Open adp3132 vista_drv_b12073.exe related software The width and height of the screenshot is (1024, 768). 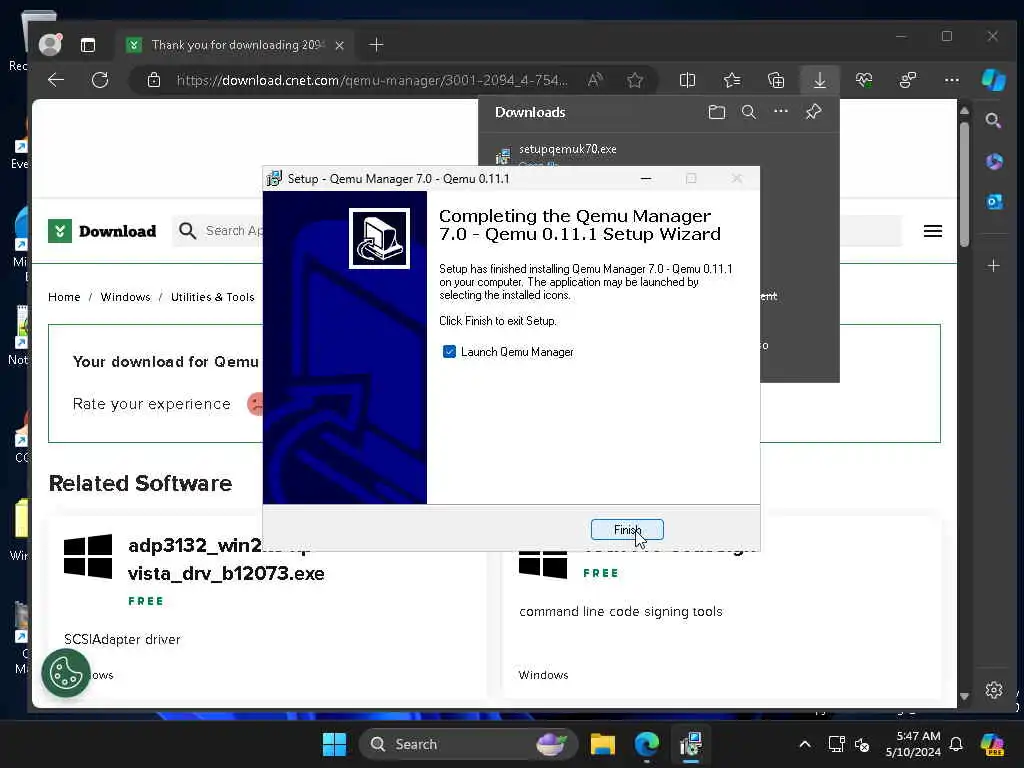tap(226, 559)
